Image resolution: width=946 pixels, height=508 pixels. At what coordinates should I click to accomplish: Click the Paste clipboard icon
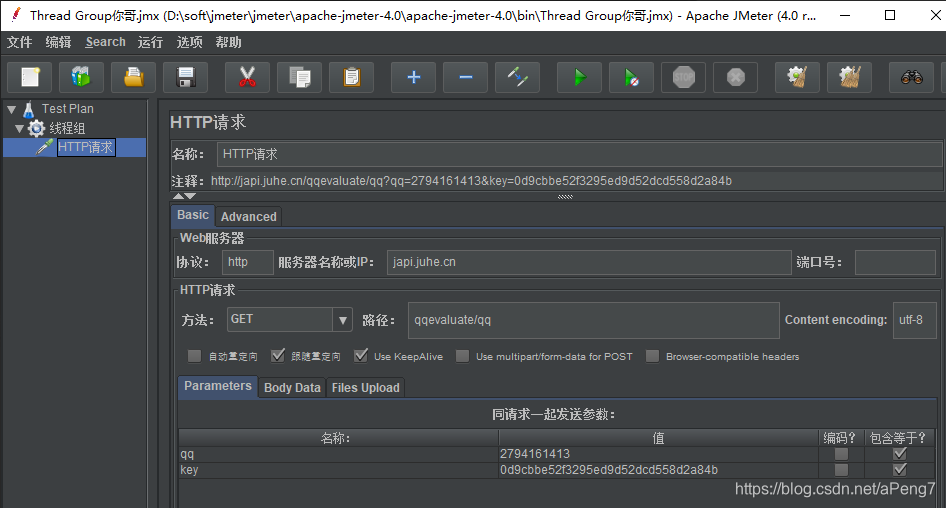351,77
